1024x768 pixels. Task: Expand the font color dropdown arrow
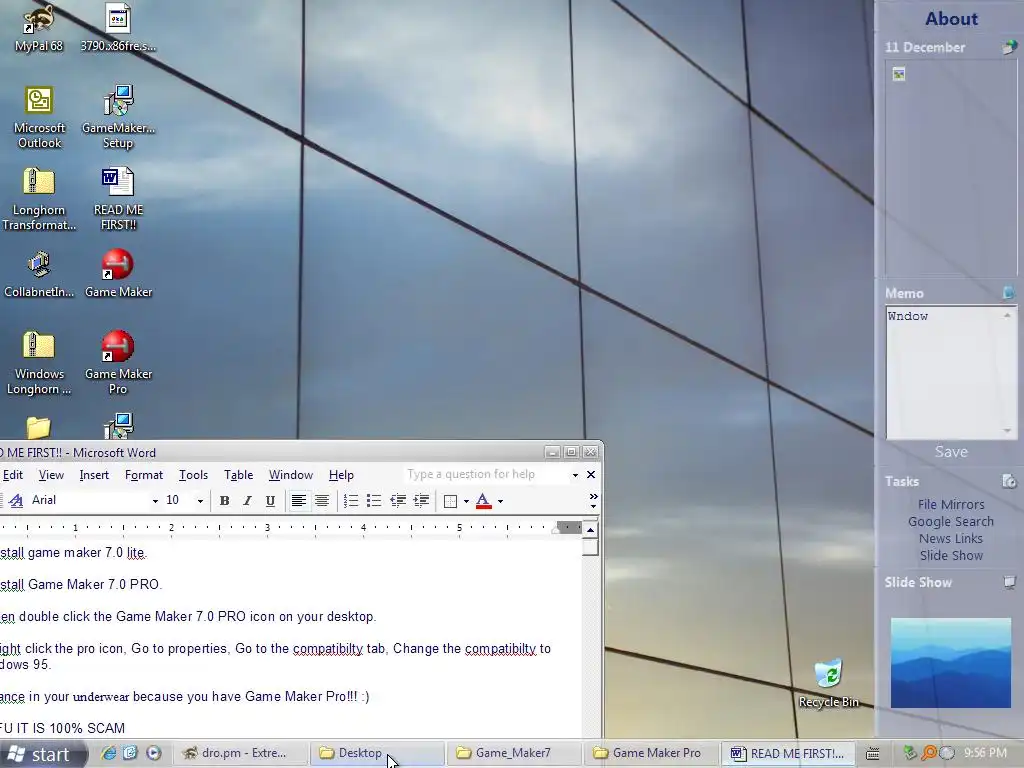500,502
